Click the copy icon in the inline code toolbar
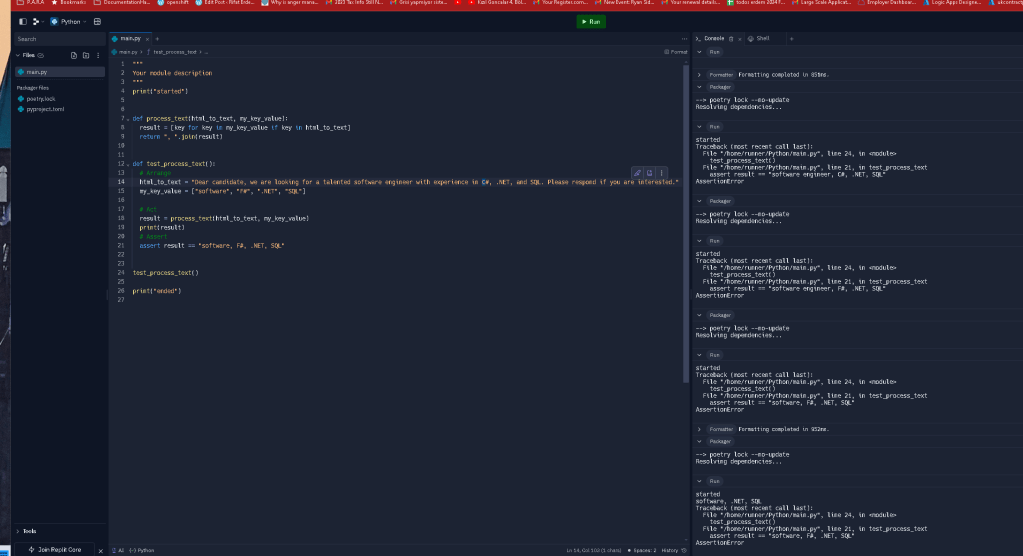This screenshot has width=1023, height=556. [650, 173]
